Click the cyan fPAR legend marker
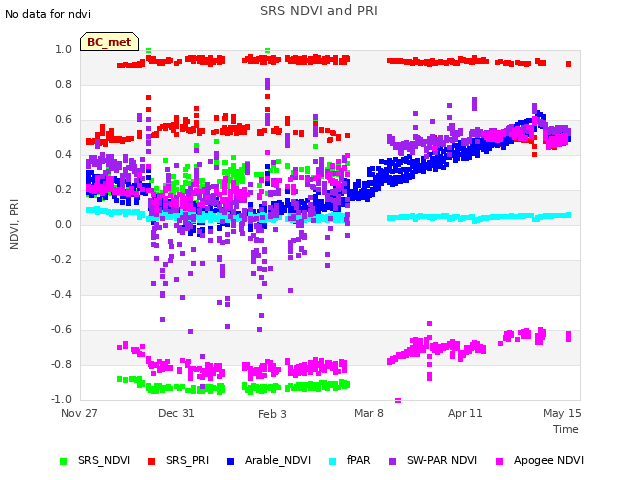Image resolution: width=640 pixels, height=480 pixels. pyautogui.click(x=333, y=461)
